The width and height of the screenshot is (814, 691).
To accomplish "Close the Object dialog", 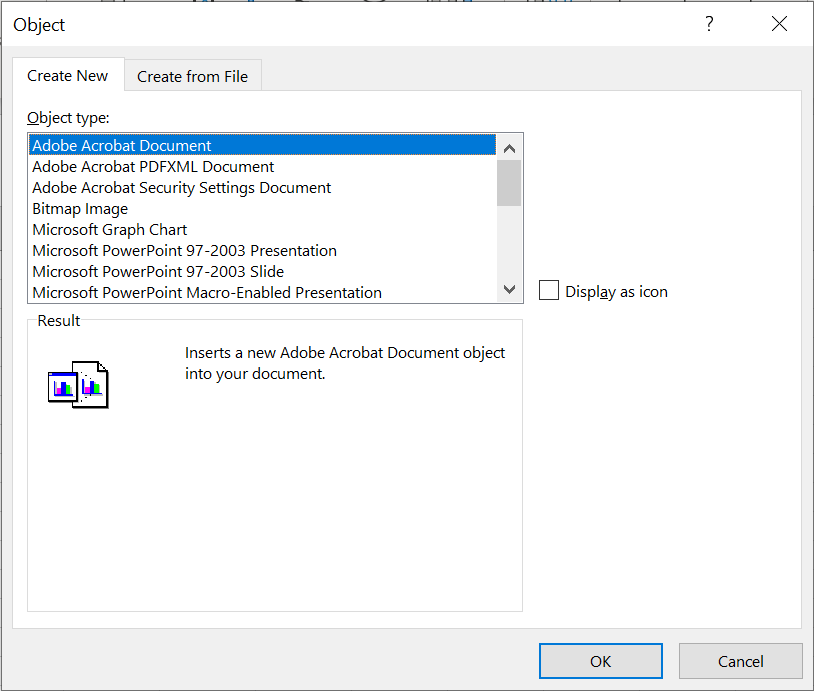I will (780, 25).
